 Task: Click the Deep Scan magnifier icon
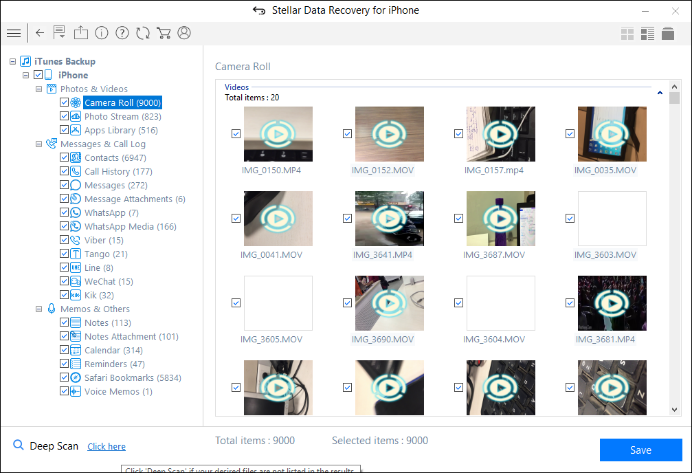18,445
